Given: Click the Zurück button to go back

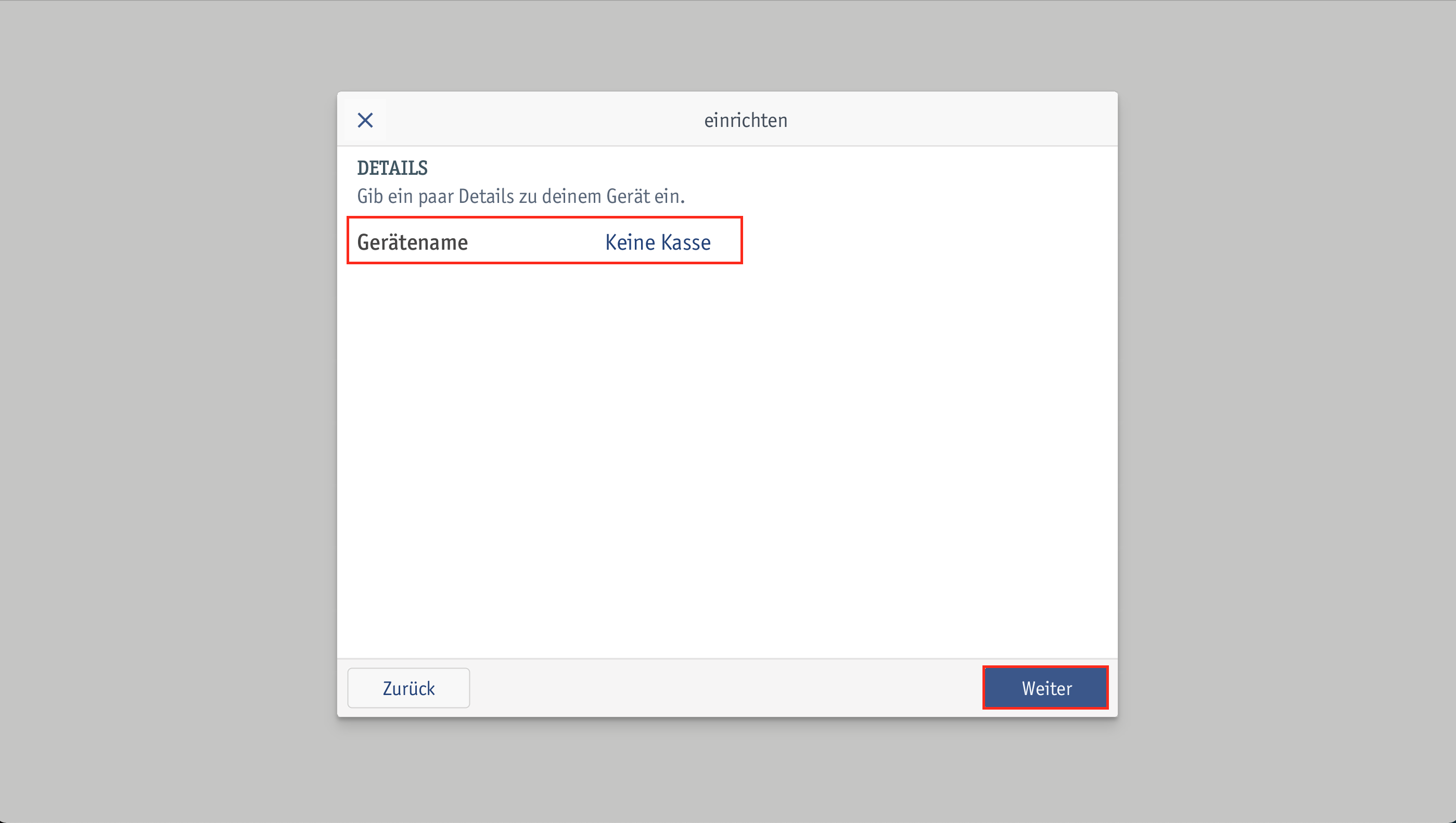Looking at the screenshot, I should [x=408, y=688].
